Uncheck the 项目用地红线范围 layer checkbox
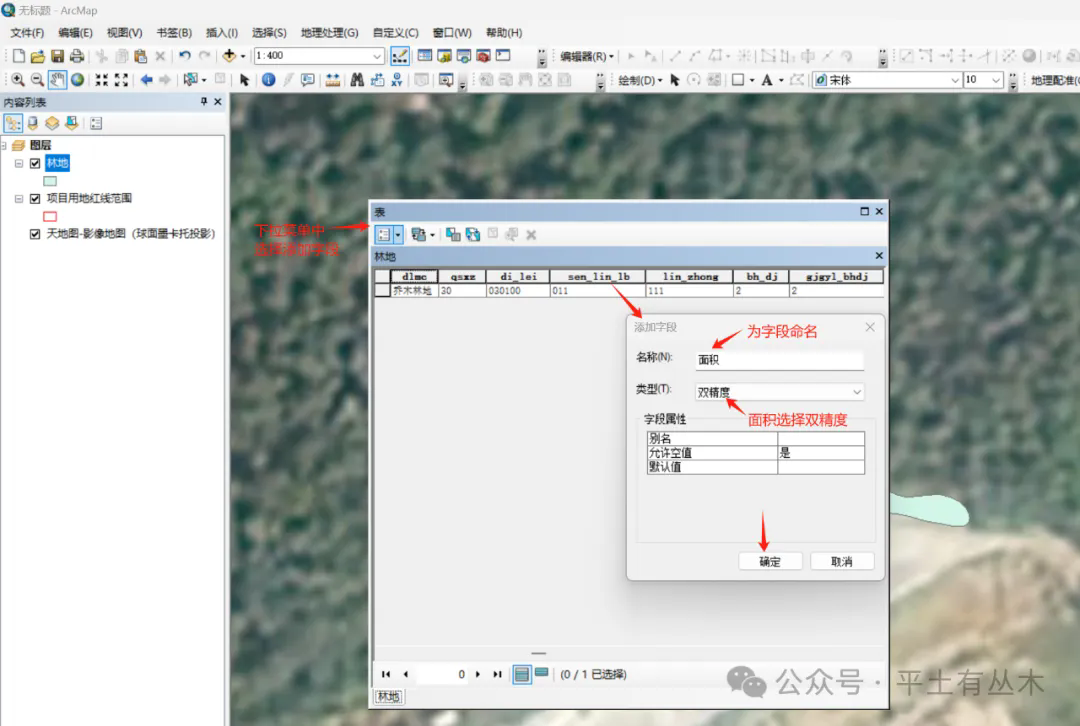This screenshot has width=1080, height=726. coord(36,198)
